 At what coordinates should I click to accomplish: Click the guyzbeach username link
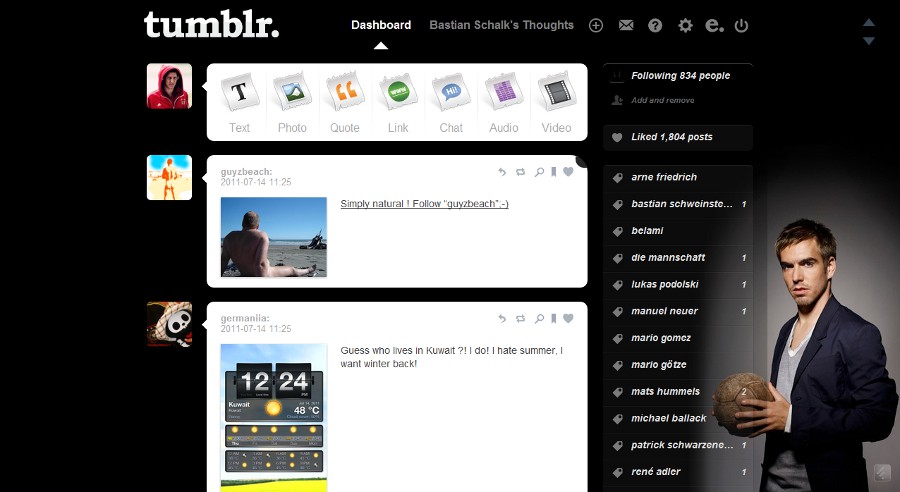pos(246,172)
